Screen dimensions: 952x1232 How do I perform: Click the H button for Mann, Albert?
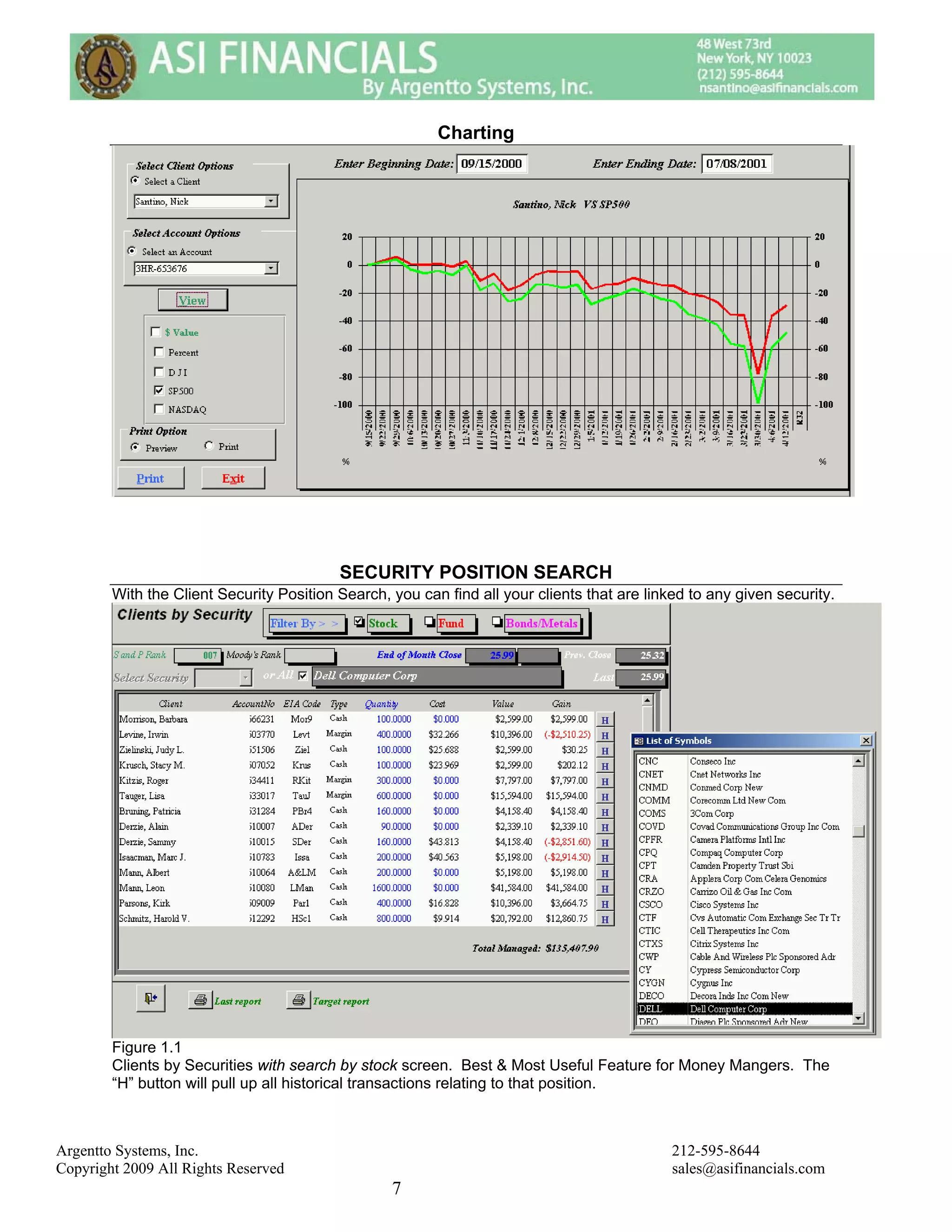605,873
